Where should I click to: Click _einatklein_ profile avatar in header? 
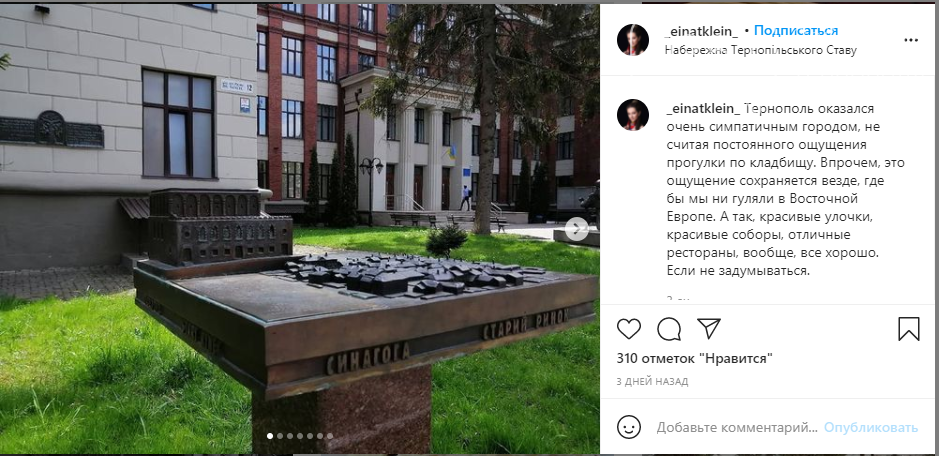pos(633,40)
